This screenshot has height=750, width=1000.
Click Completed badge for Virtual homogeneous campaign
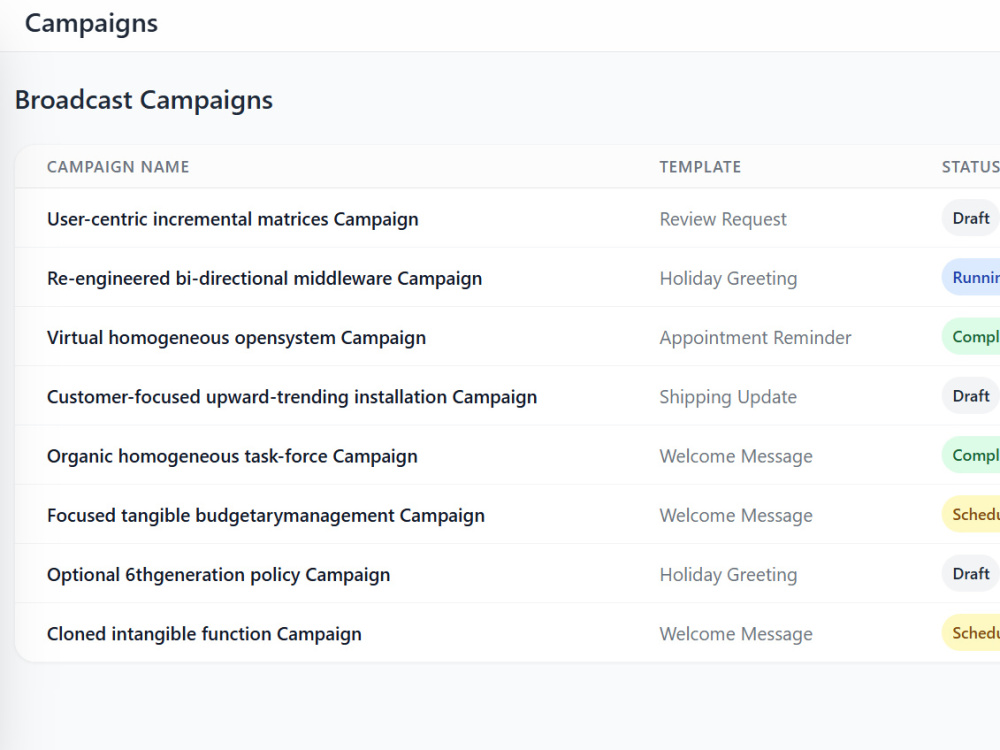pyautogui.click(x=971, y=337)
